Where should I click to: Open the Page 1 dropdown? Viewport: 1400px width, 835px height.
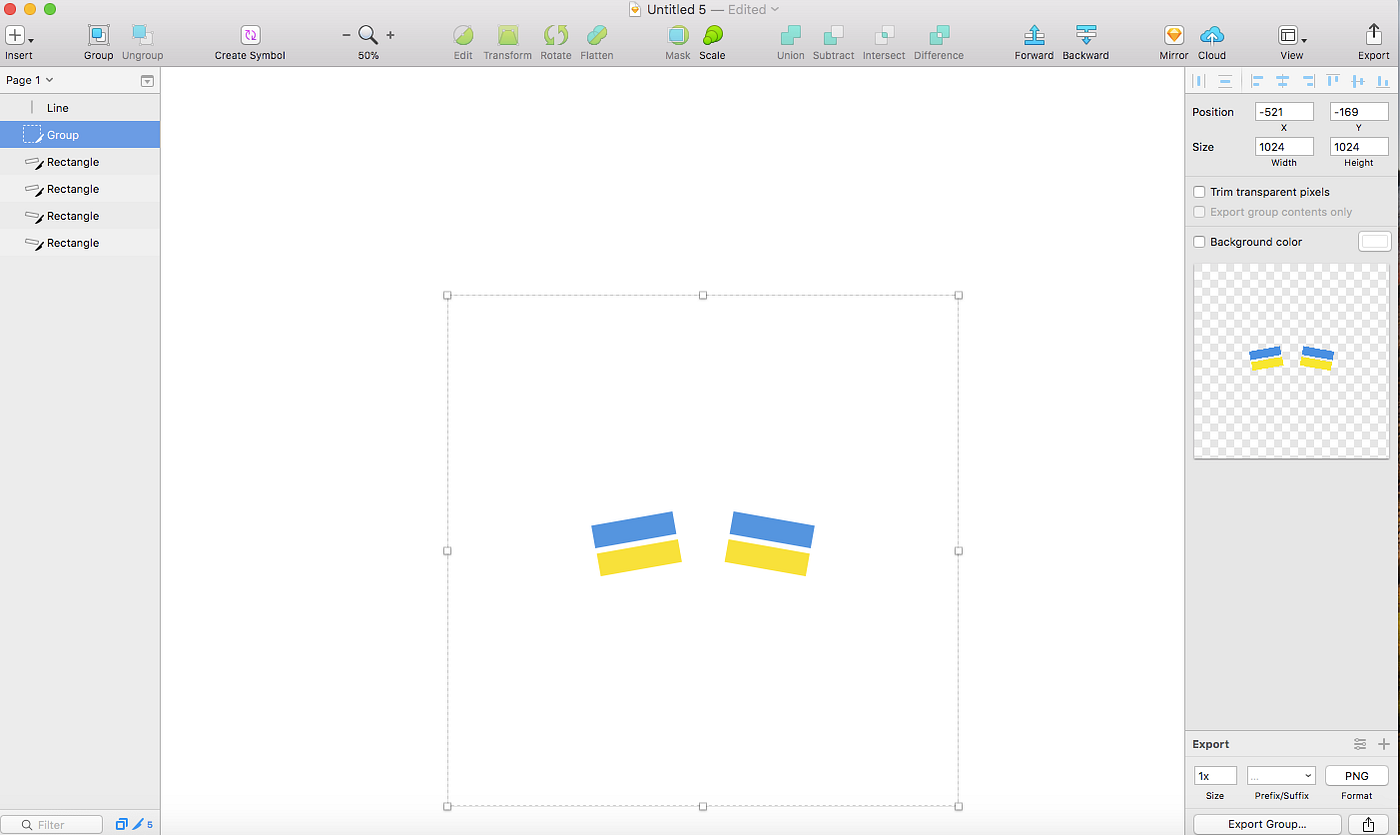pyautogui.click(x=30, y=80)
